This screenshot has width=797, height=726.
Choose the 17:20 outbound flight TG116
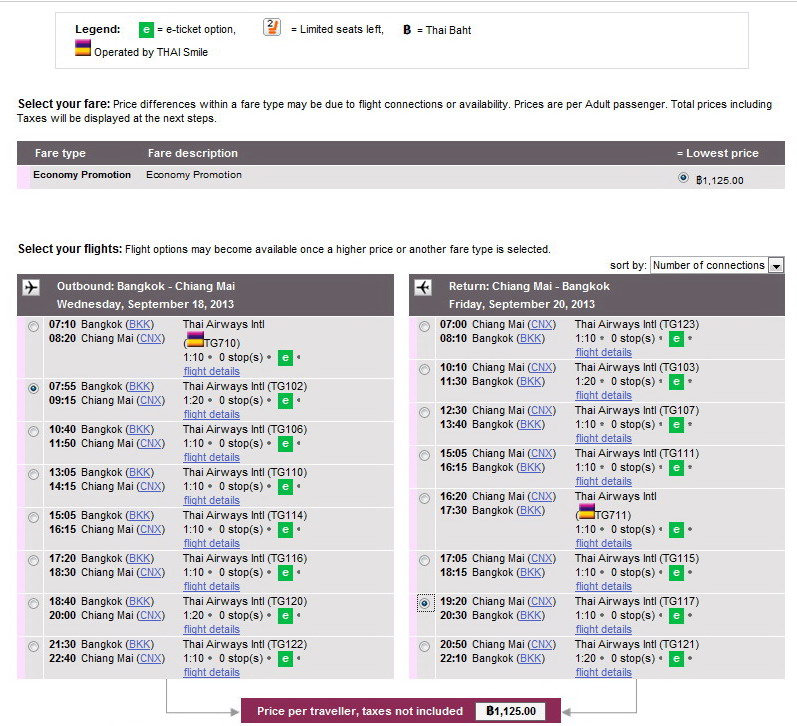34,561
